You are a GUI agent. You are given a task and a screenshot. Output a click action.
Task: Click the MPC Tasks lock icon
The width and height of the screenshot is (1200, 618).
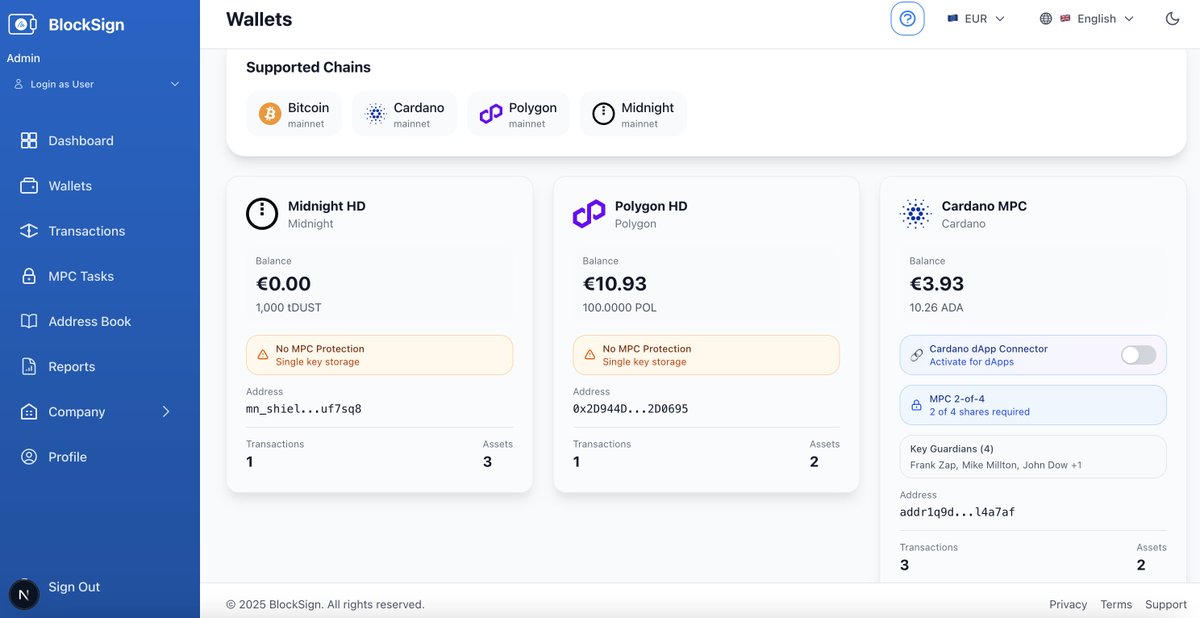[29, 276]
